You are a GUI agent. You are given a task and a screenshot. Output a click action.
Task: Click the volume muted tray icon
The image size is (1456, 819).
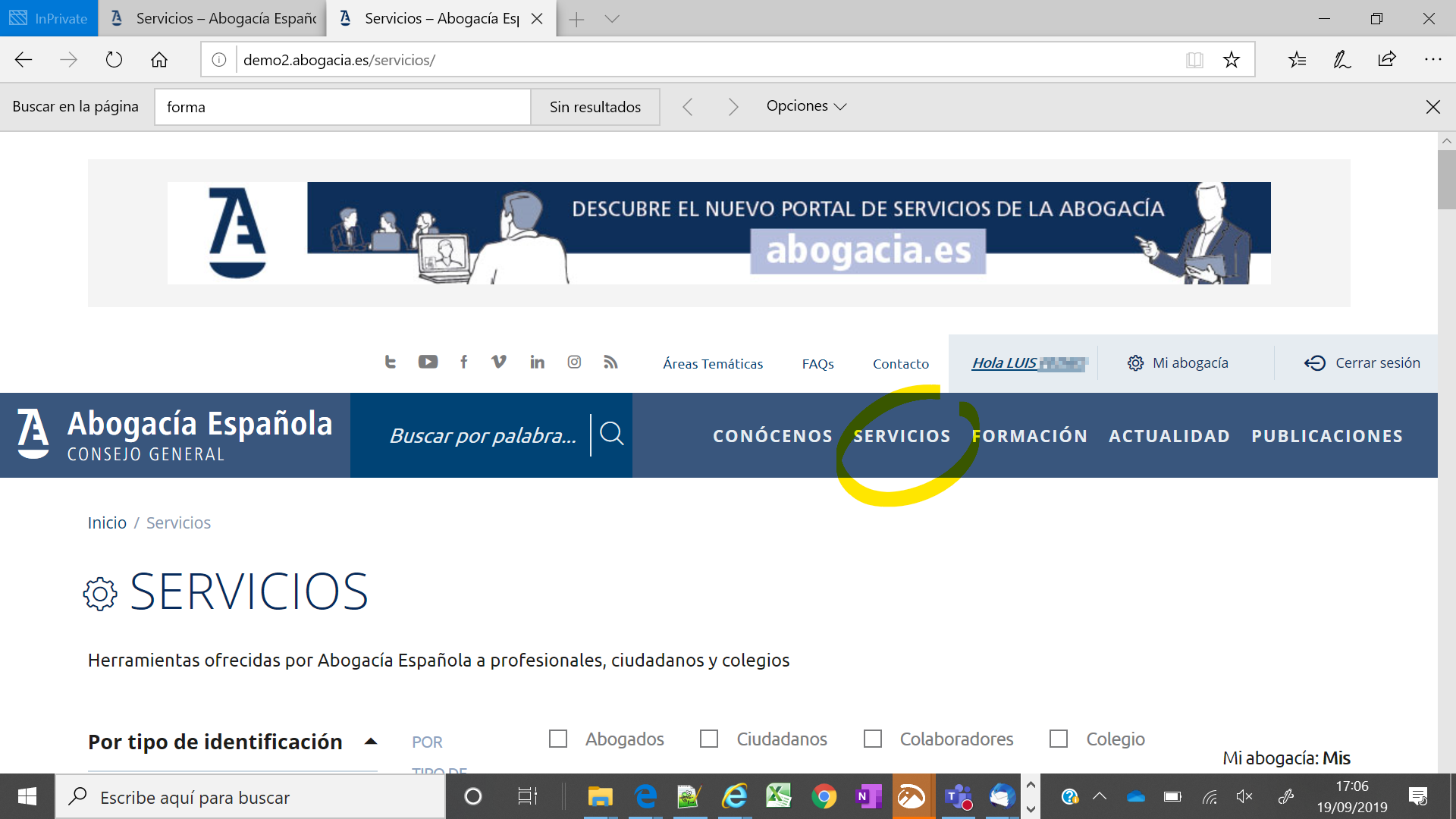click(1244, 796)
